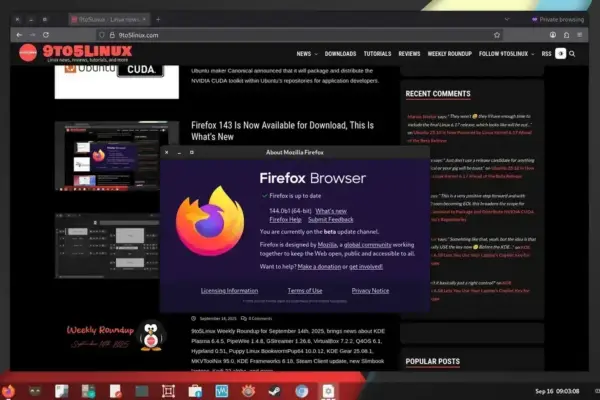The height and width of the screenshot is (400, 600).
Task: Open Submit Feedback link
Action: pos(331,219)
